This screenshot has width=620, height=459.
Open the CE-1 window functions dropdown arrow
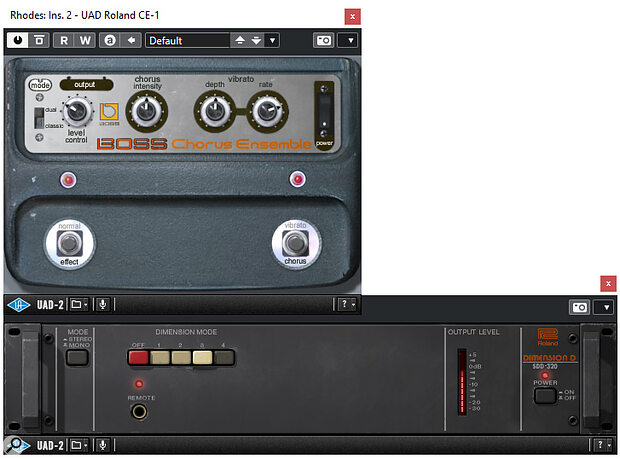pyautogui.click(x=350, y=40)
